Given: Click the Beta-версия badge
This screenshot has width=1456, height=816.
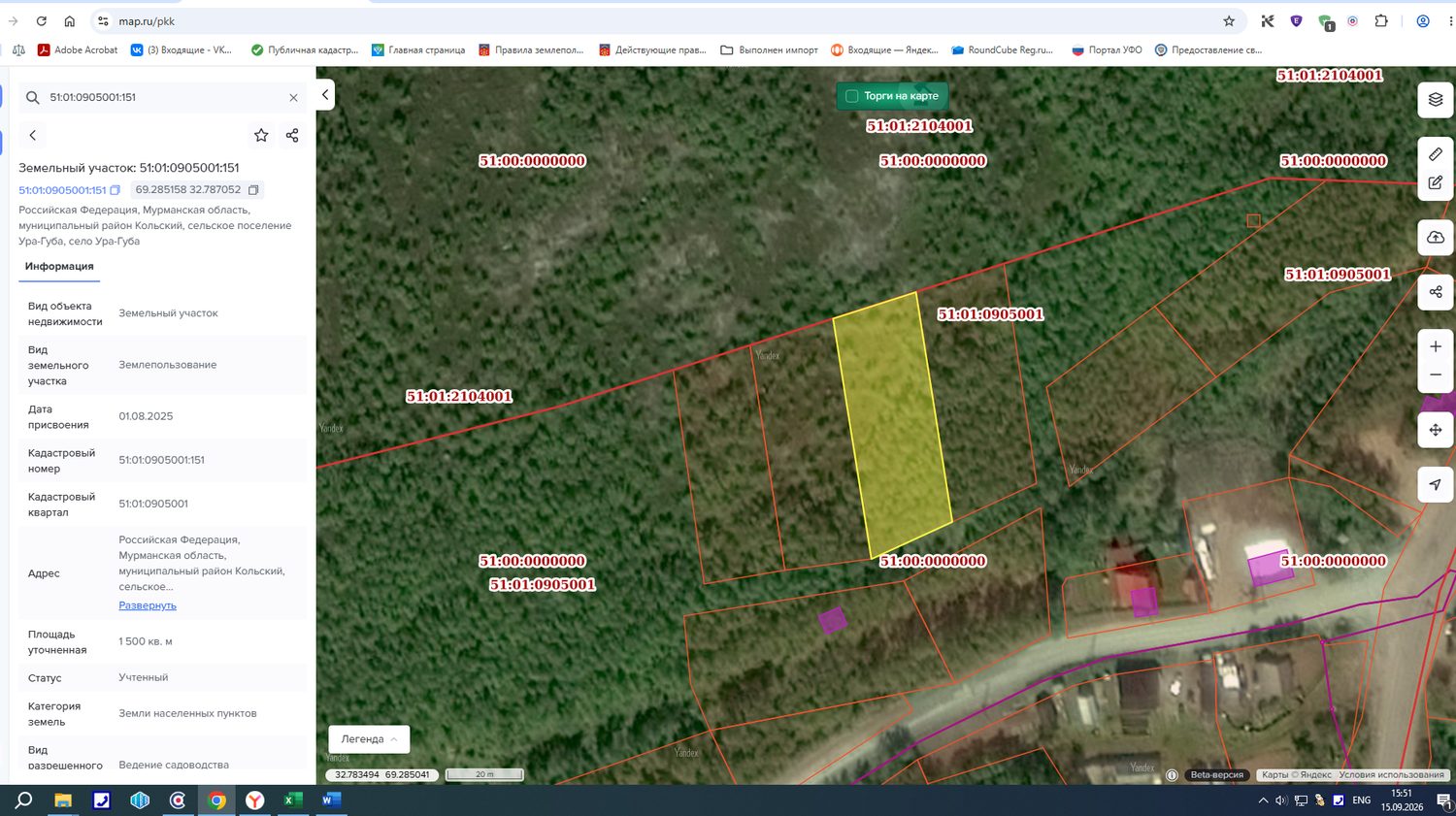Looking at the screenshot, I should 1216,775.
